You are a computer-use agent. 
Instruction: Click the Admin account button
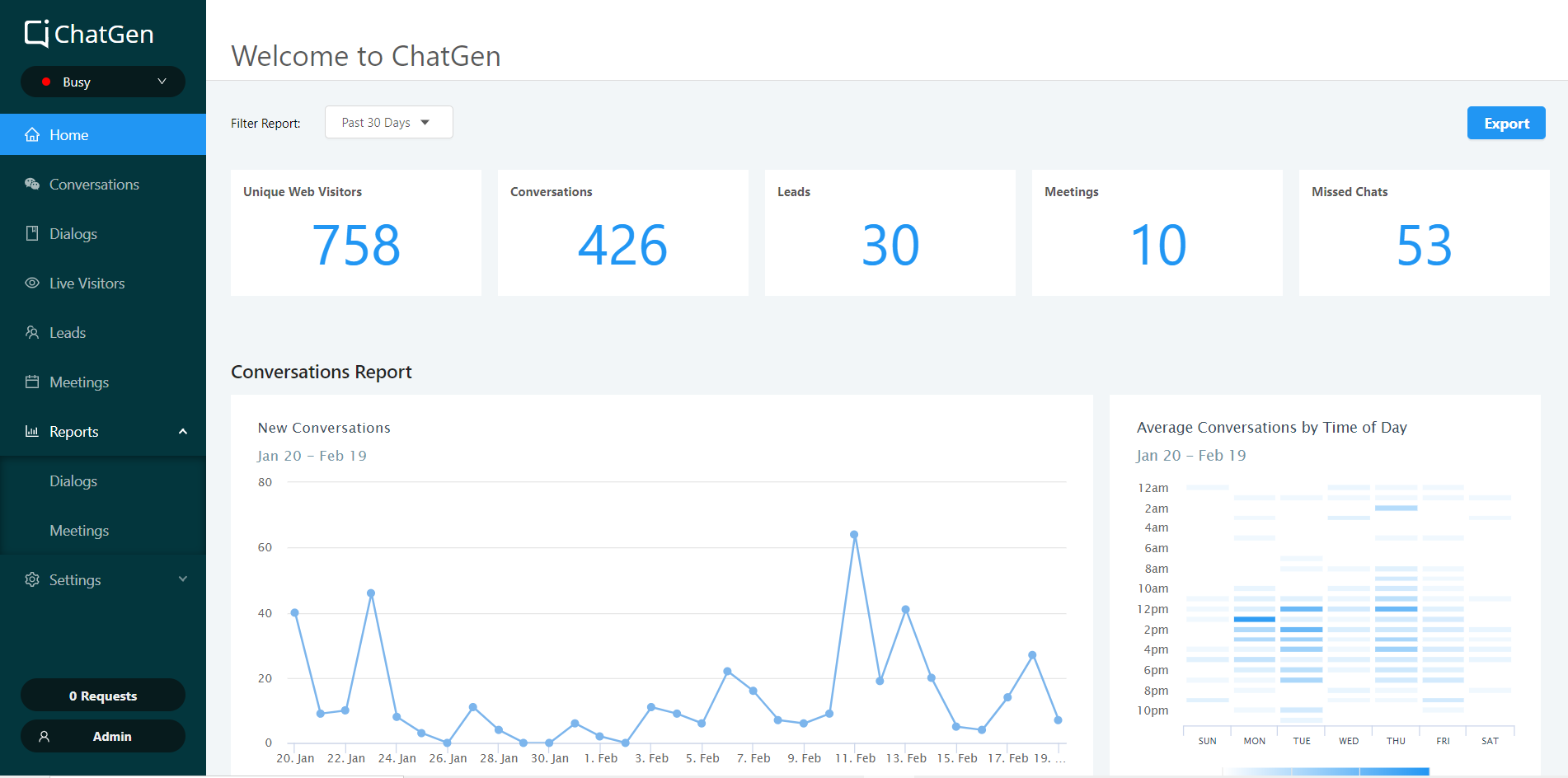coord(103,736)
